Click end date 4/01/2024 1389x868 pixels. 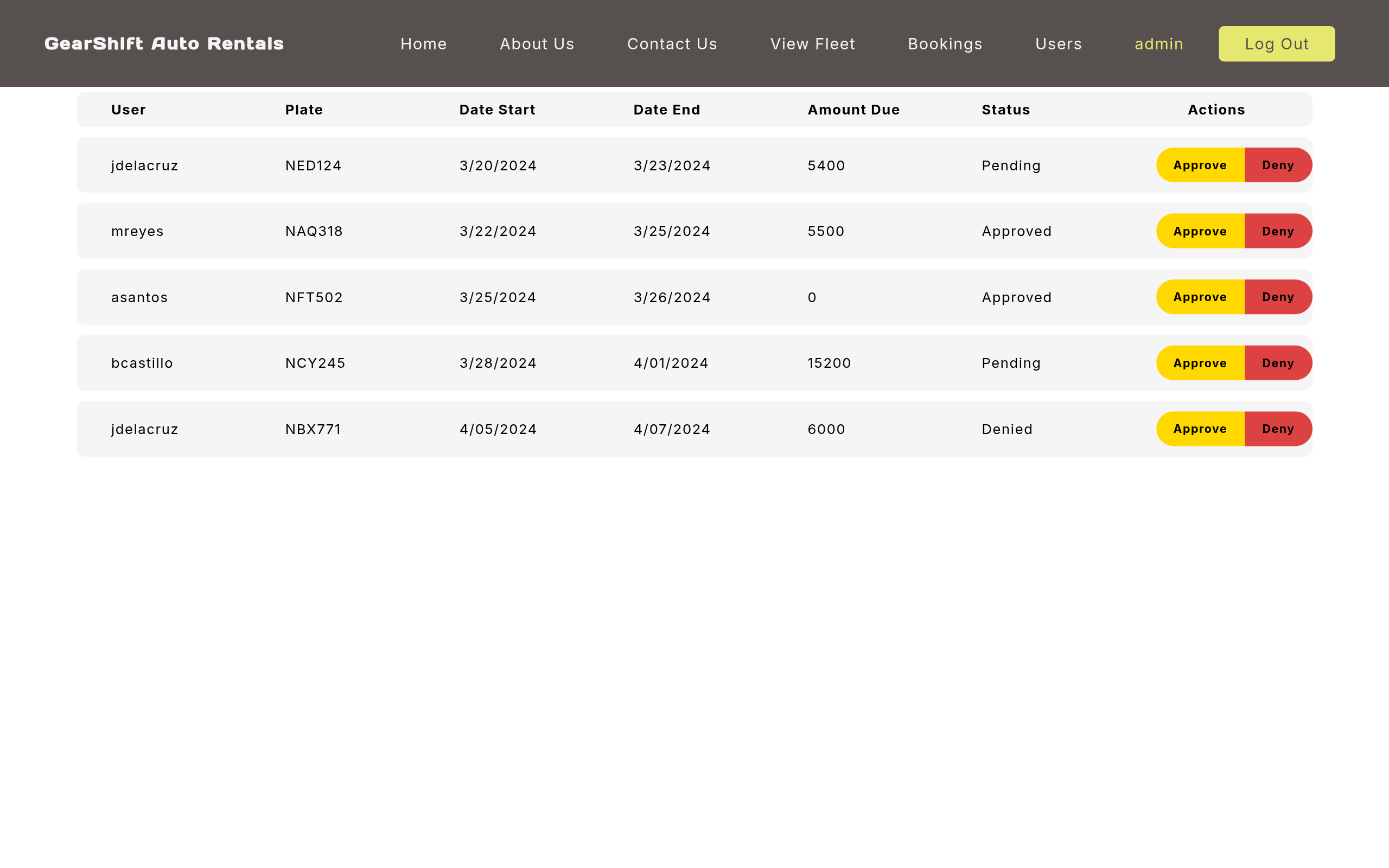(x=671, y=363)
